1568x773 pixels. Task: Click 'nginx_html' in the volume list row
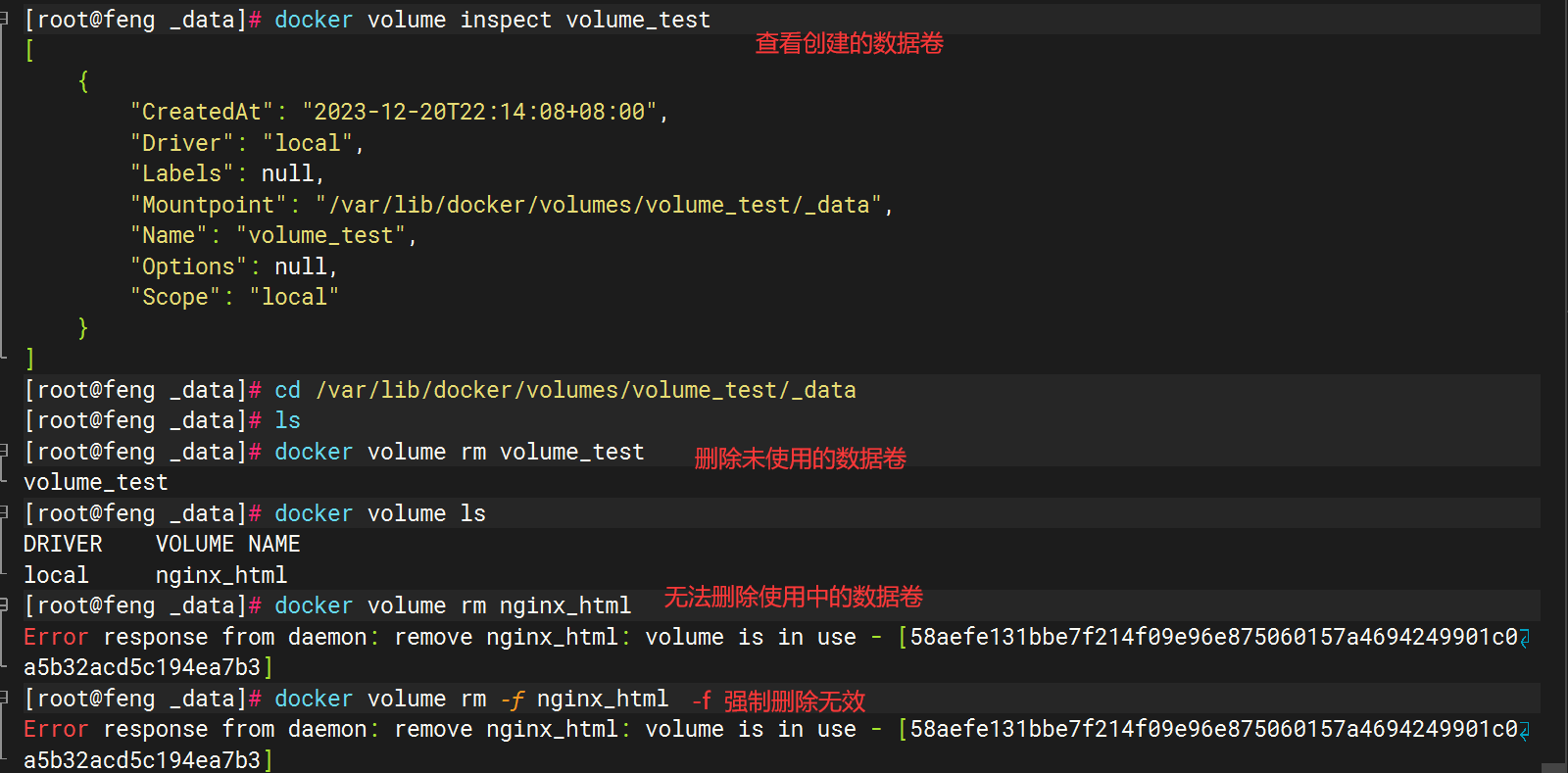220,575
